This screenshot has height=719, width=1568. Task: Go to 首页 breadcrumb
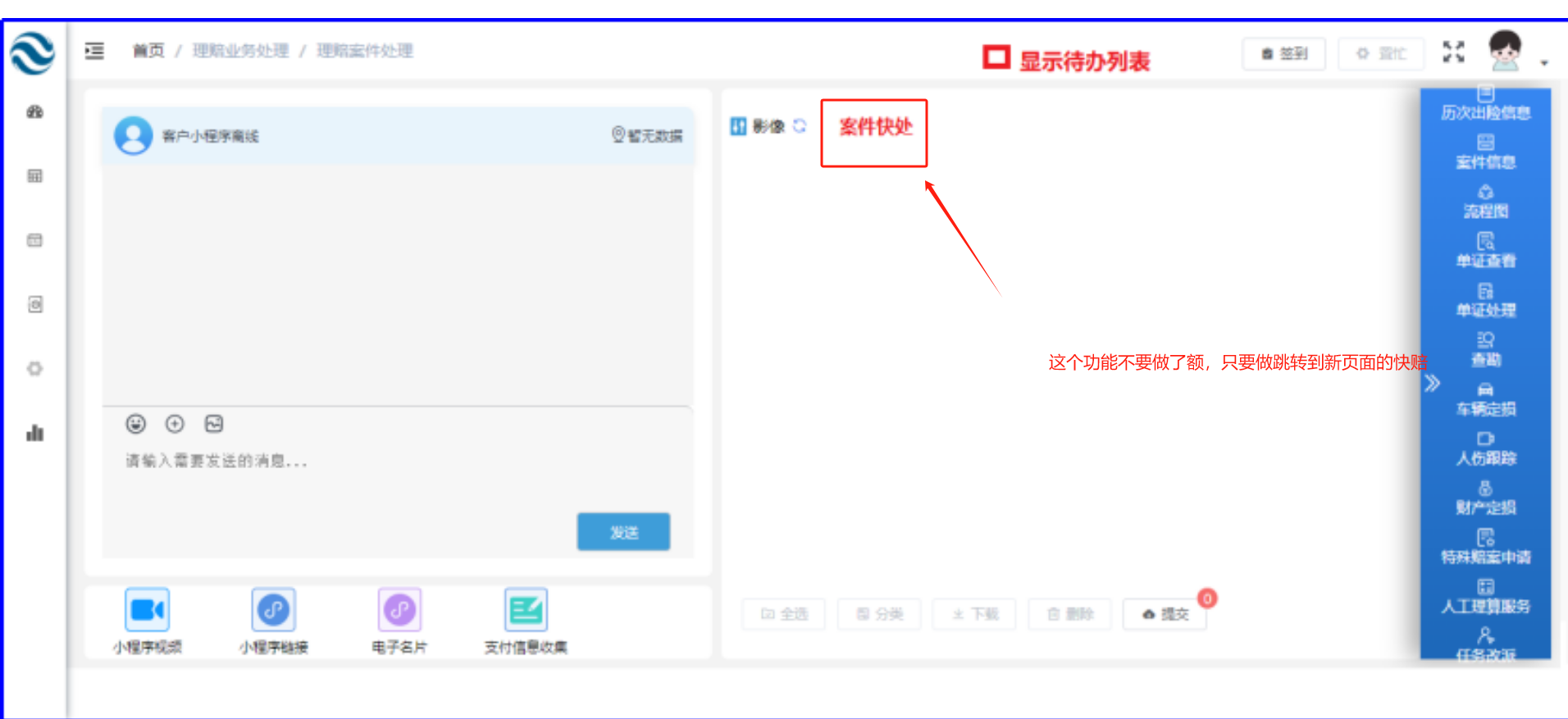pos(148,51)
